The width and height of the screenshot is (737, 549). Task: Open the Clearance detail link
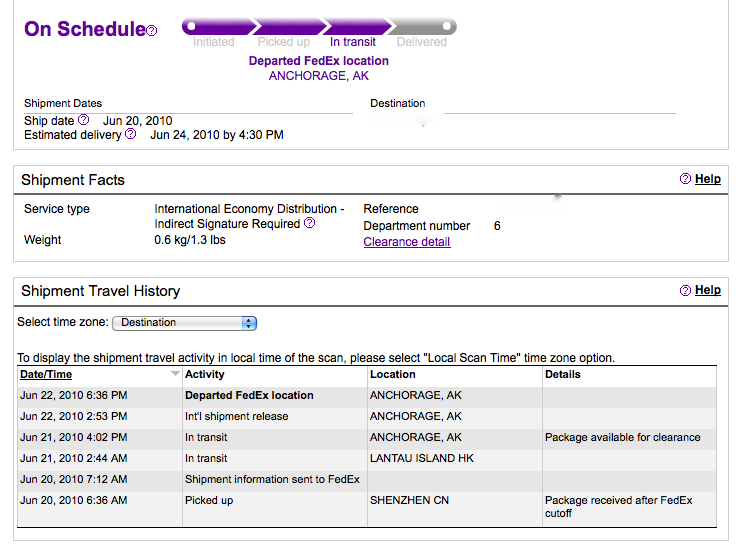(407, 242)
